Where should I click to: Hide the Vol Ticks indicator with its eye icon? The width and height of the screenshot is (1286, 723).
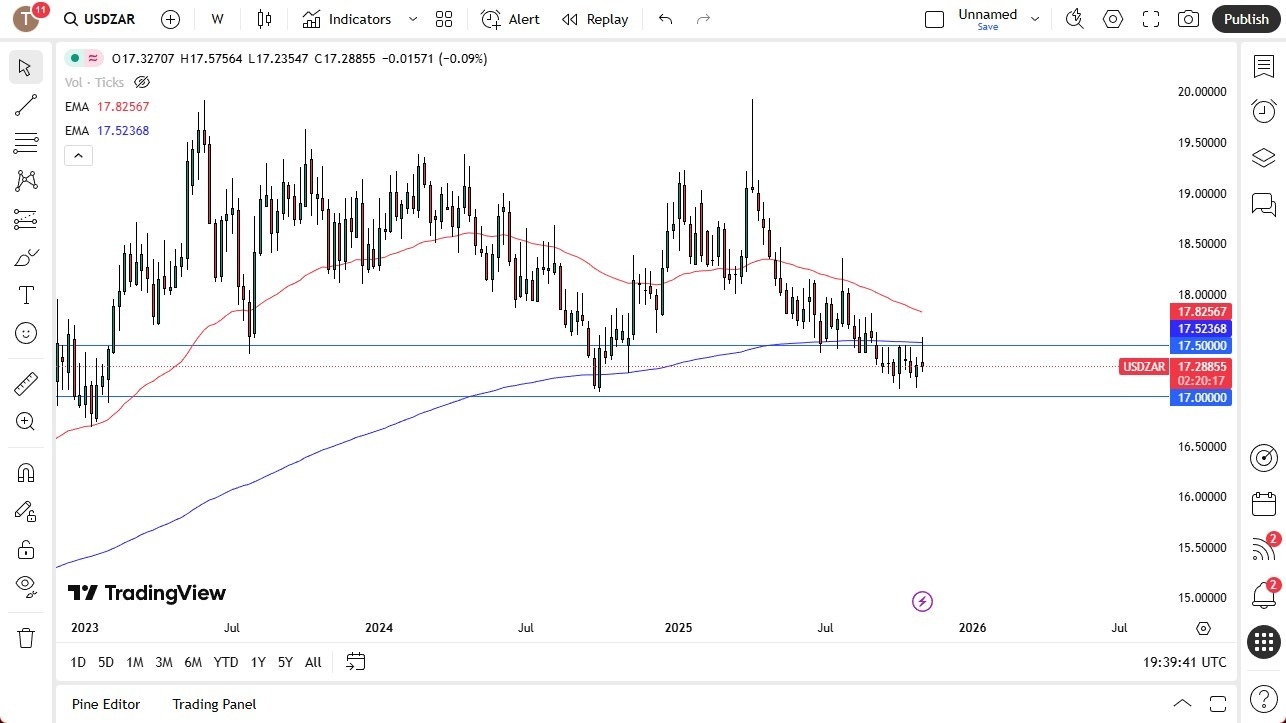click(141, 82)
